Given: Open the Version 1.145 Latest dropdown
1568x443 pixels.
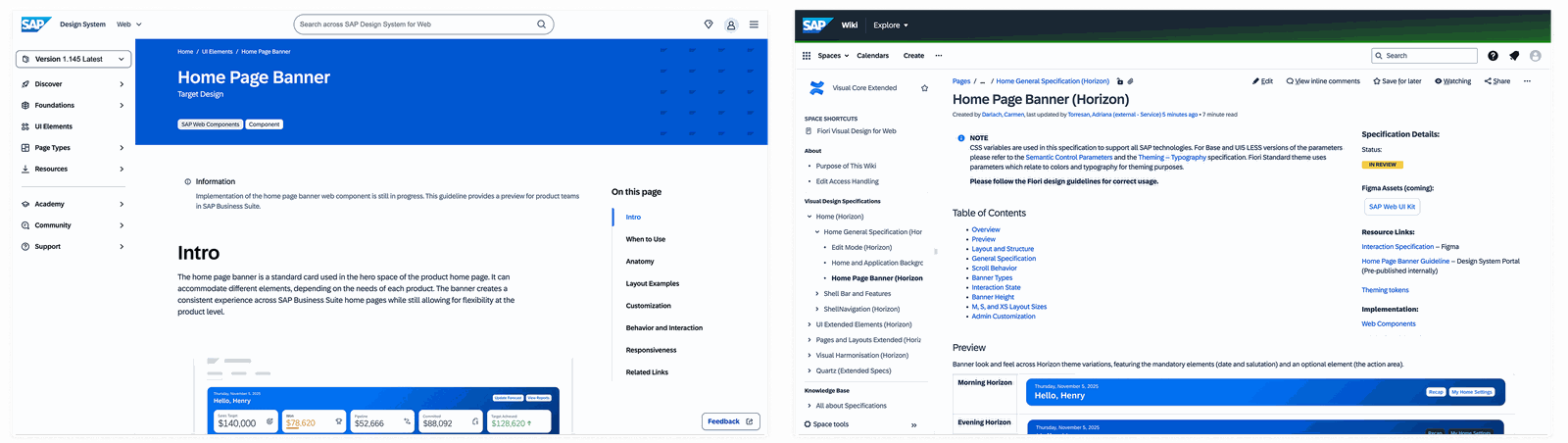Looking at the screenshot, I should point(73,59).
